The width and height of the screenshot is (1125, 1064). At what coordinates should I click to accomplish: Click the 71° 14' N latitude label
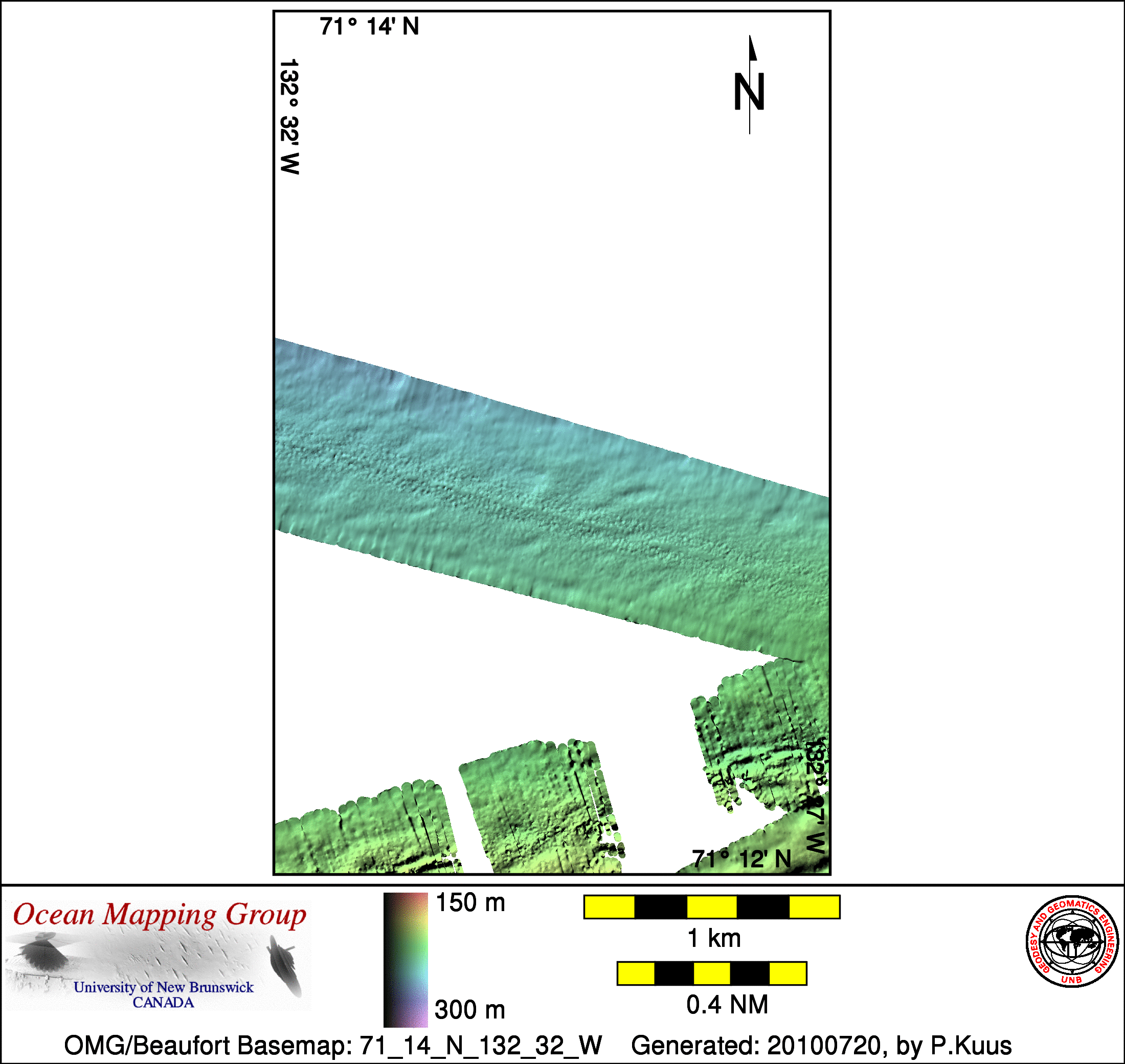[x=369, y=27]
